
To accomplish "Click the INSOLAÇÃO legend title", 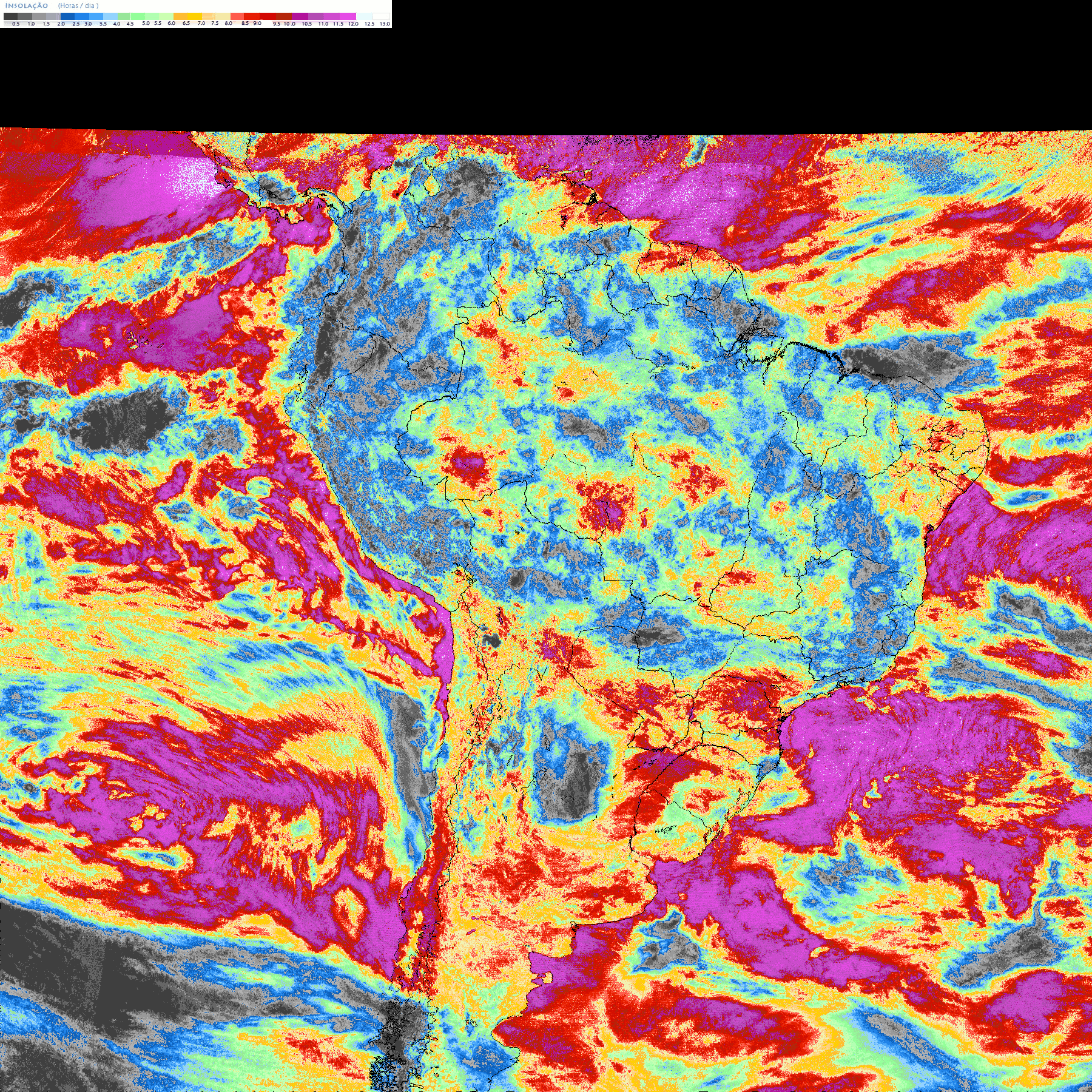I will pos(27,5).
